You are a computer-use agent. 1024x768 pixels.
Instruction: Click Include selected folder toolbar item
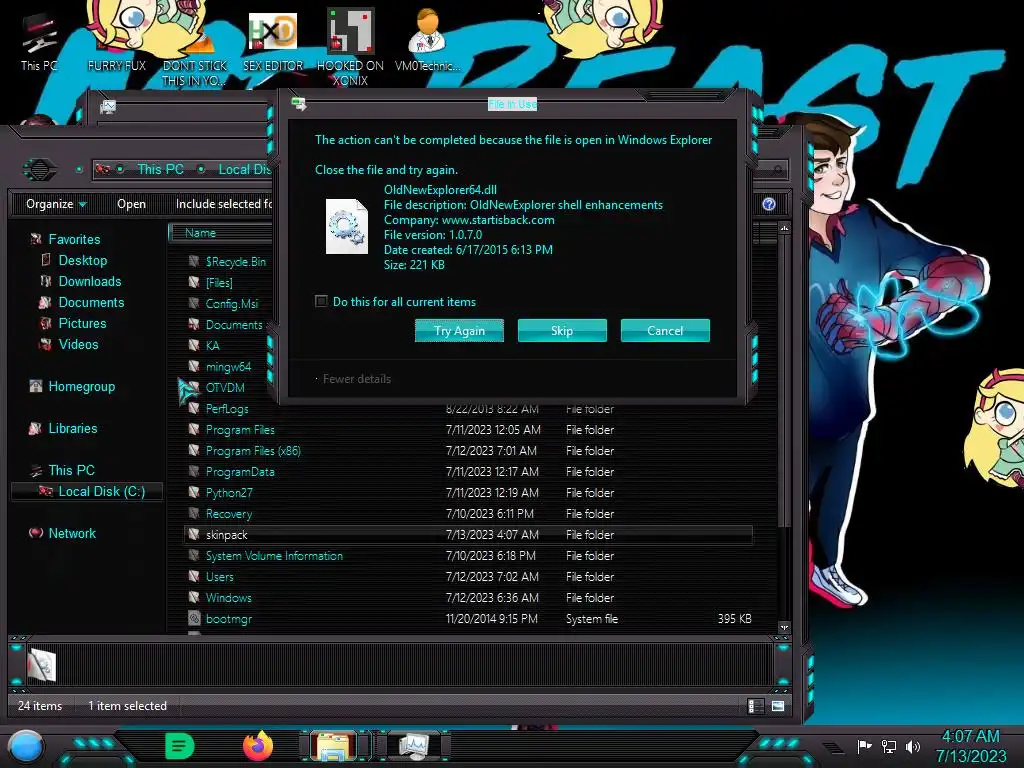(224, 204)
